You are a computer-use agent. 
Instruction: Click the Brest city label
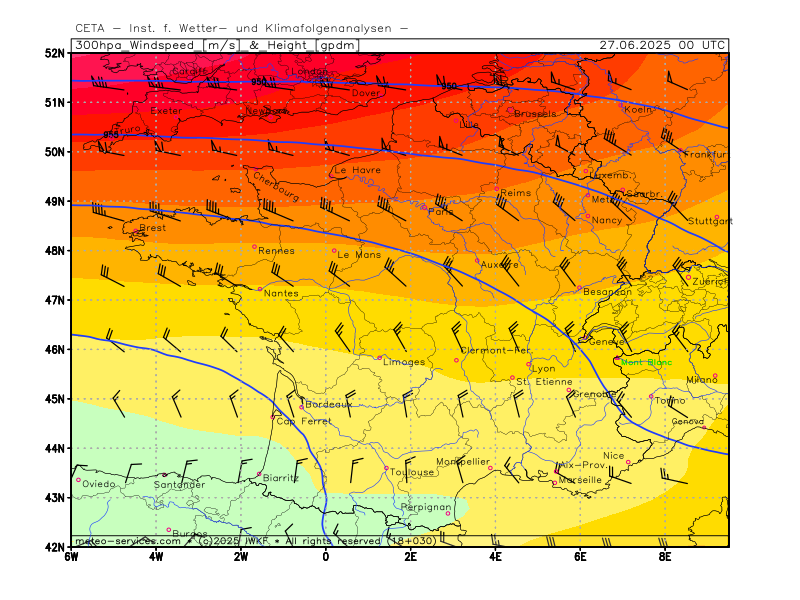pyautogui.click(x=153, y=228)
